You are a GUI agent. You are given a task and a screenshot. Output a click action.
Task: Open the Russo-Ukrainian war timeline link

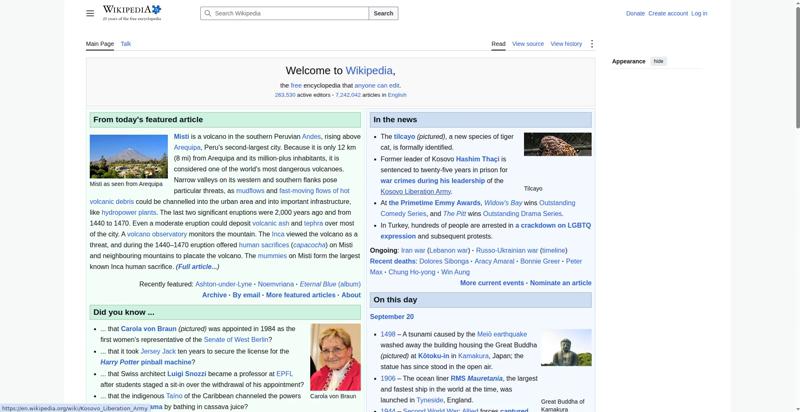[554, 250]
